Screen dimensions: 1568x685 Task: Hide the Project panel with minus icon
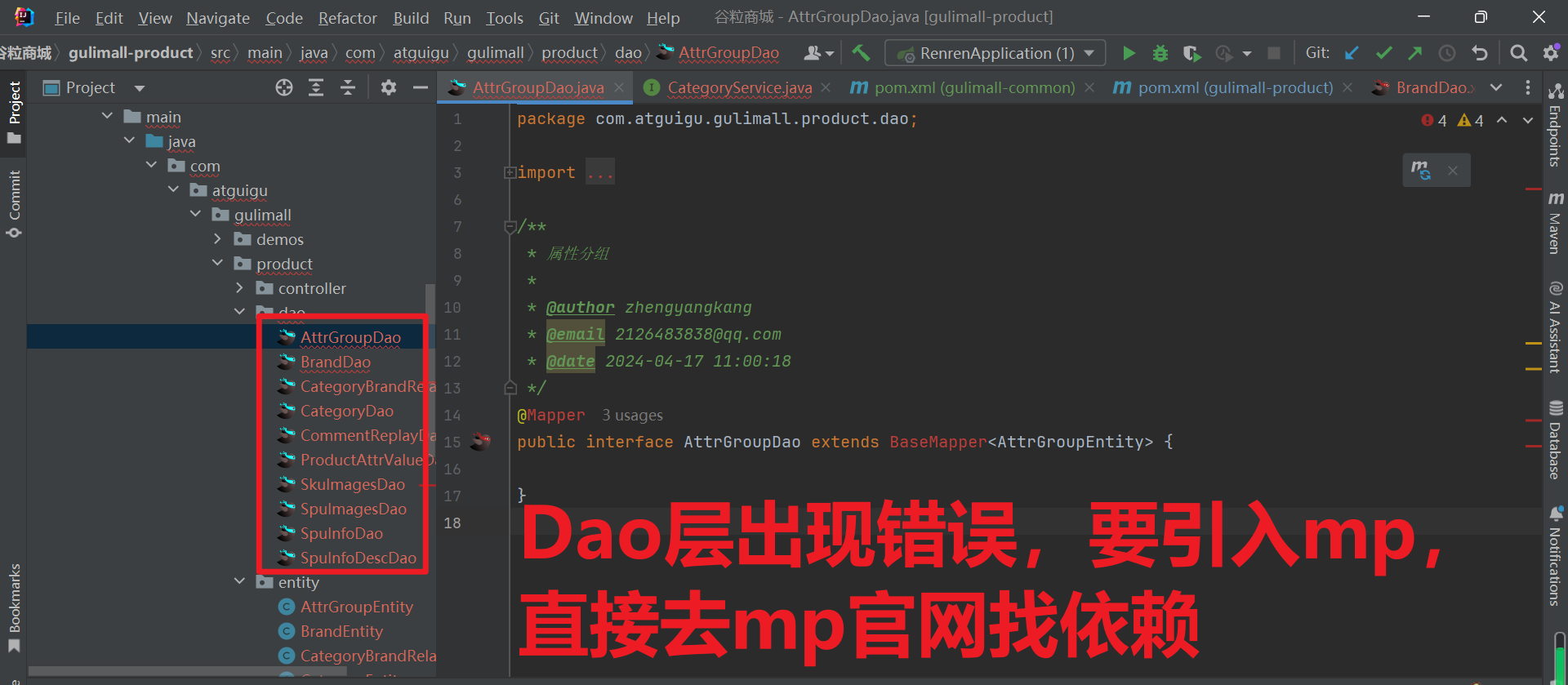[x=421, y=87]
